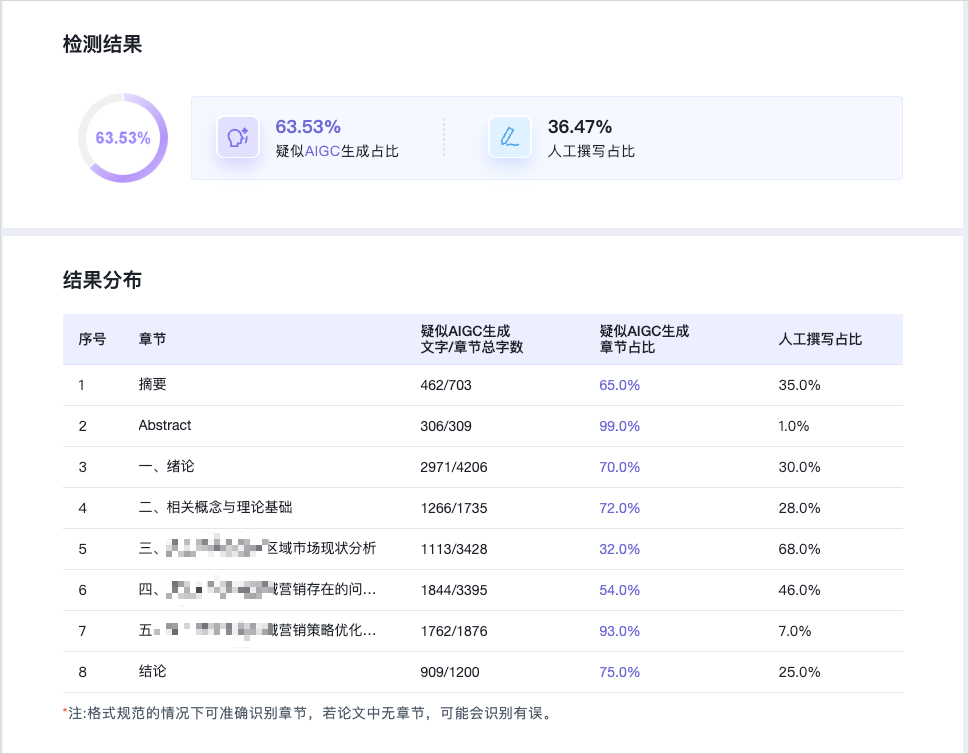Click the 32.0% AIGC ratio value
The image size is (969, 754).
click(x=619, y=549)
